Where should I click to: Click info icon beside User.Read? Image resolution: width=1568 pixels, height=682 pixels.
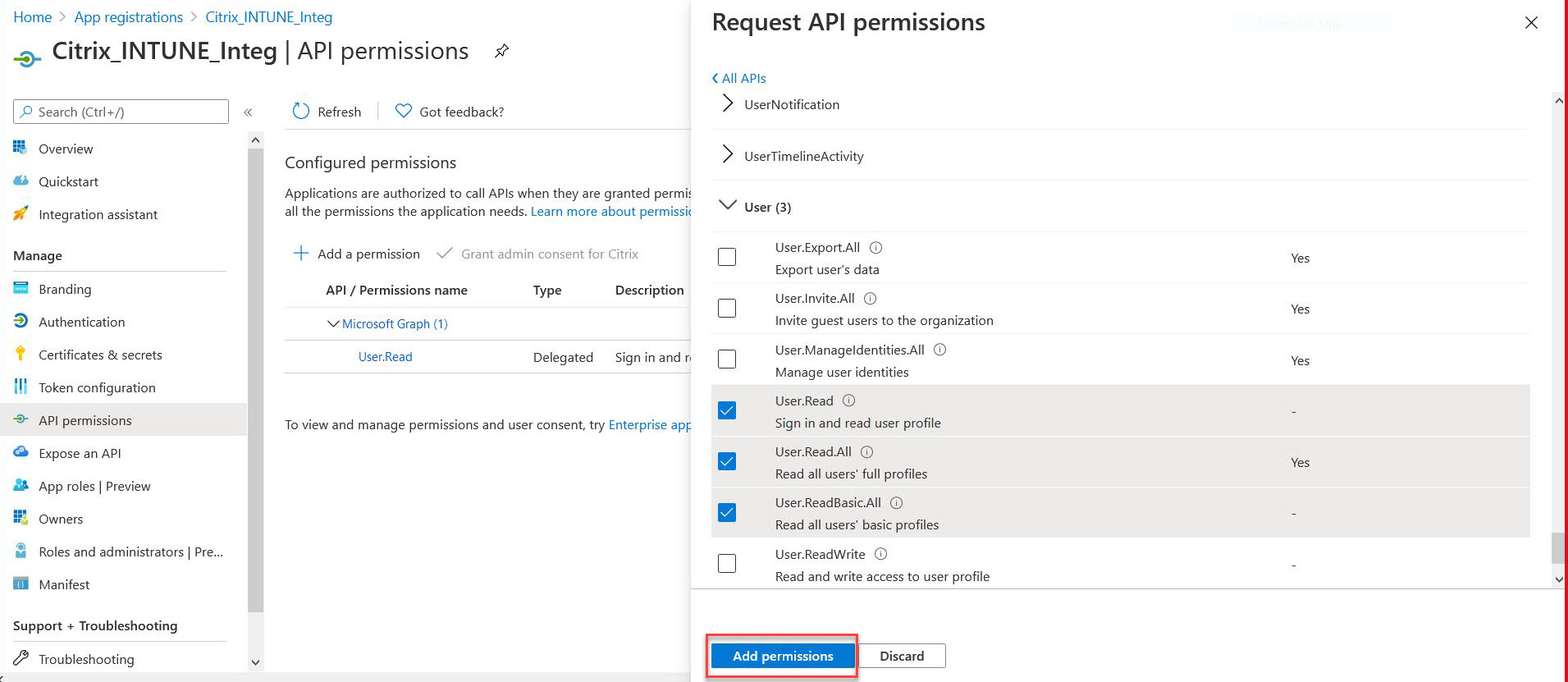point(849,401)
